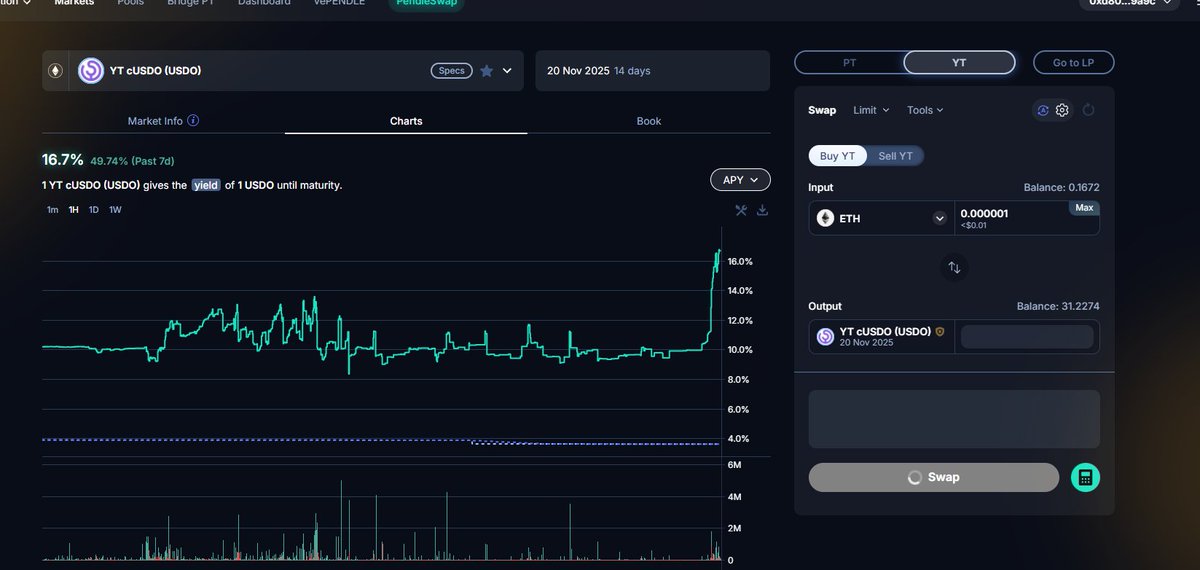
Task: Click the 10.0% axis label
Action: (x=740, y=350)
